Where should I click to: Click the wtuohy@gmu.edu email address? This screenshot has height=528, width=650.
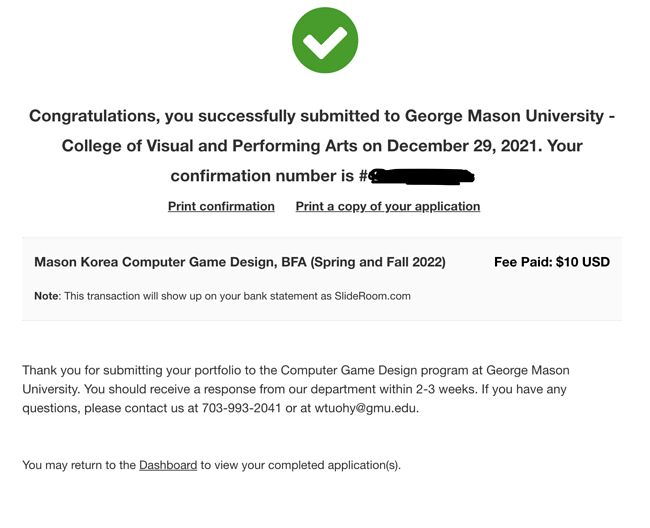pos(366,408)
